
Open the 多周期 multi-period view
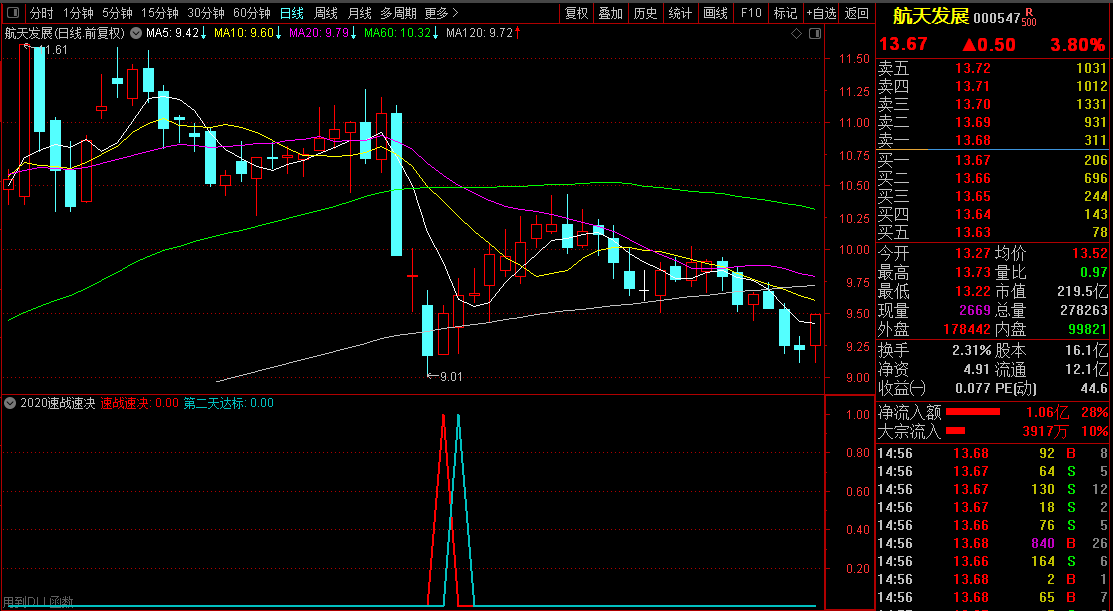pyautogui.click(x=398, y=13)
